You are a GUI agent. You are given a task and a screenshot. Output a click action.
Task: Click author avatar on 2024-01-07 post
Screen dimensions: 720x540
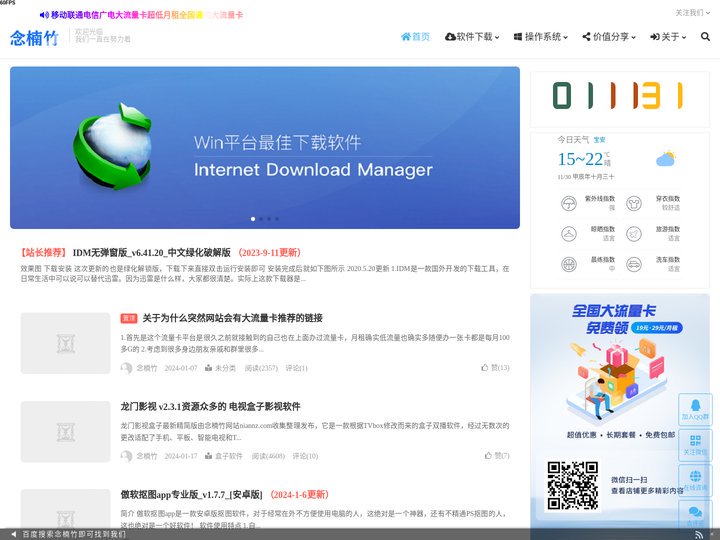pyautogui.click(x=126, y=368)
